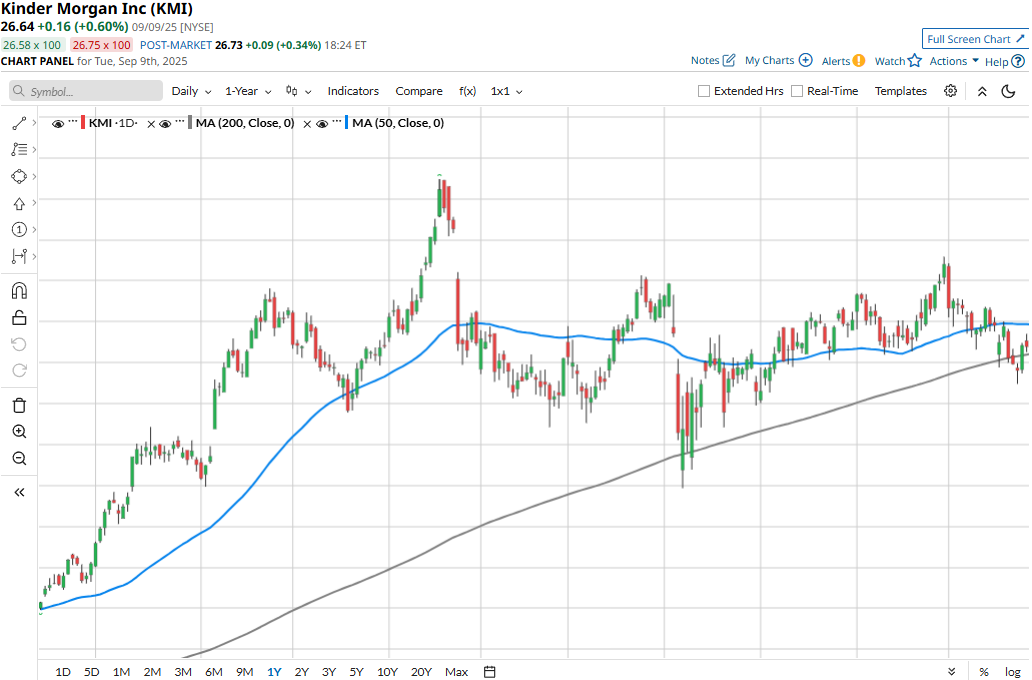Select the 20Y time range
Screen dimensions: 1032x680
coord(421,671)
